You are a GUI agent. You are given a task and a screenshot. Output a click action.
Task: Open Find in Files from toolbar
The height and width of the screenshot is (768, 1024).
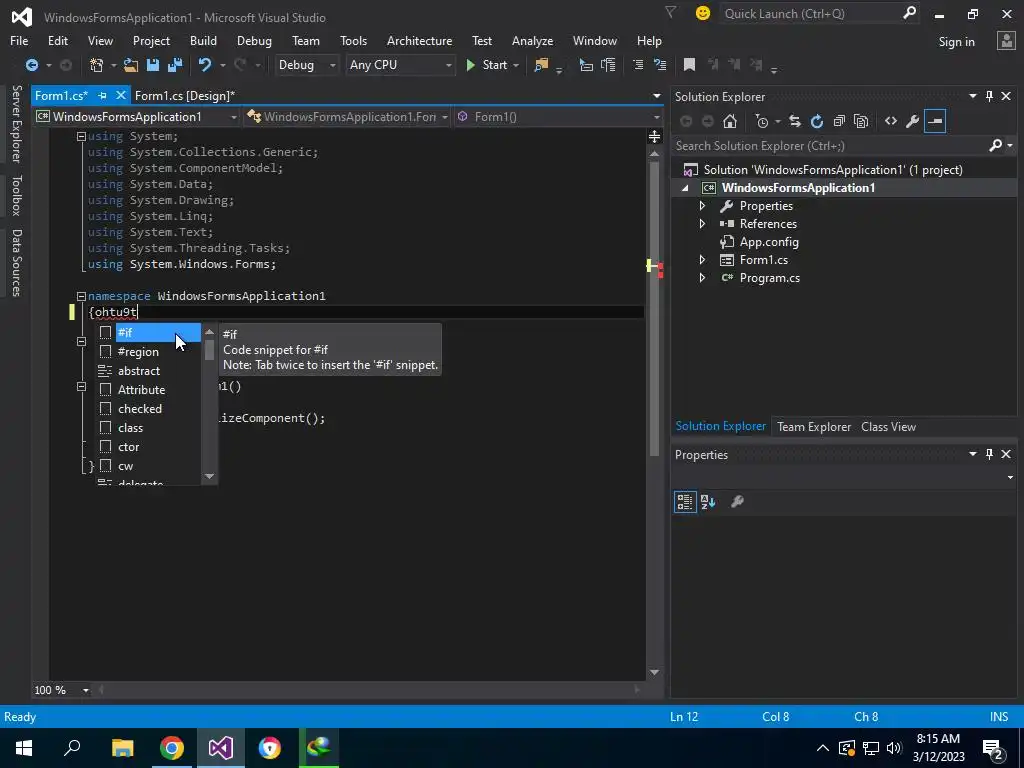pos(541,65)
